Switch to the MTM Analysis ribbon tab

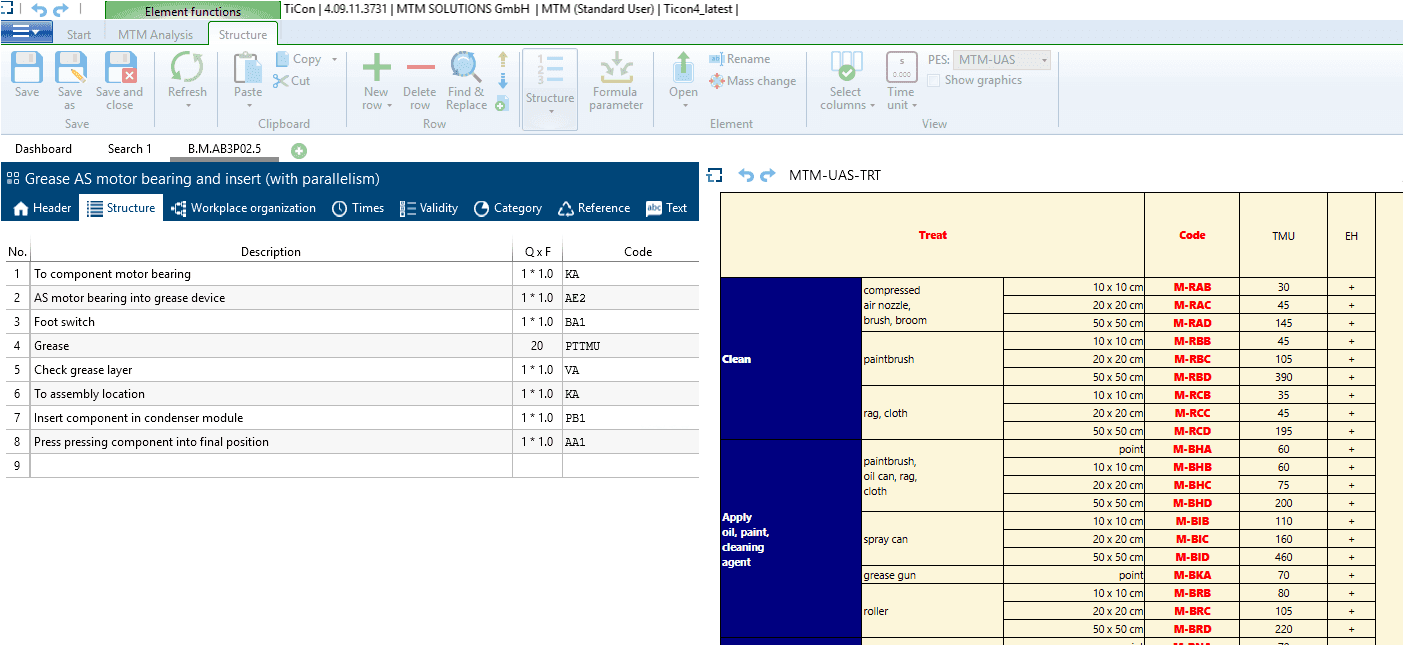click(155, 35)
